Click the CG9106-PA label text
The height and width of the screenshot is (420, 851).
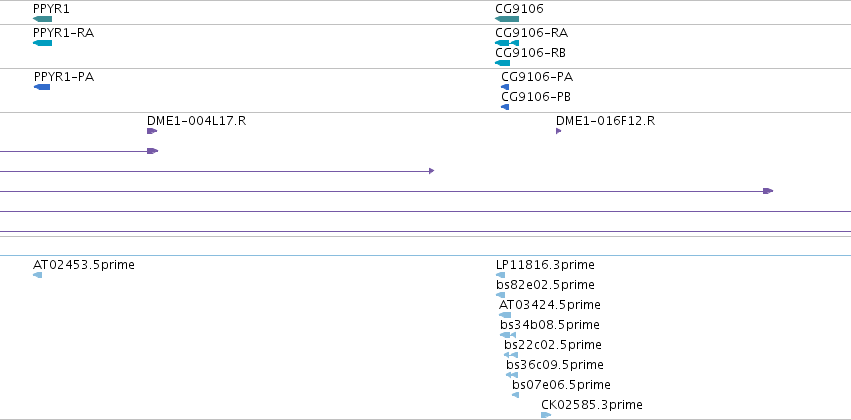[537, 77]
